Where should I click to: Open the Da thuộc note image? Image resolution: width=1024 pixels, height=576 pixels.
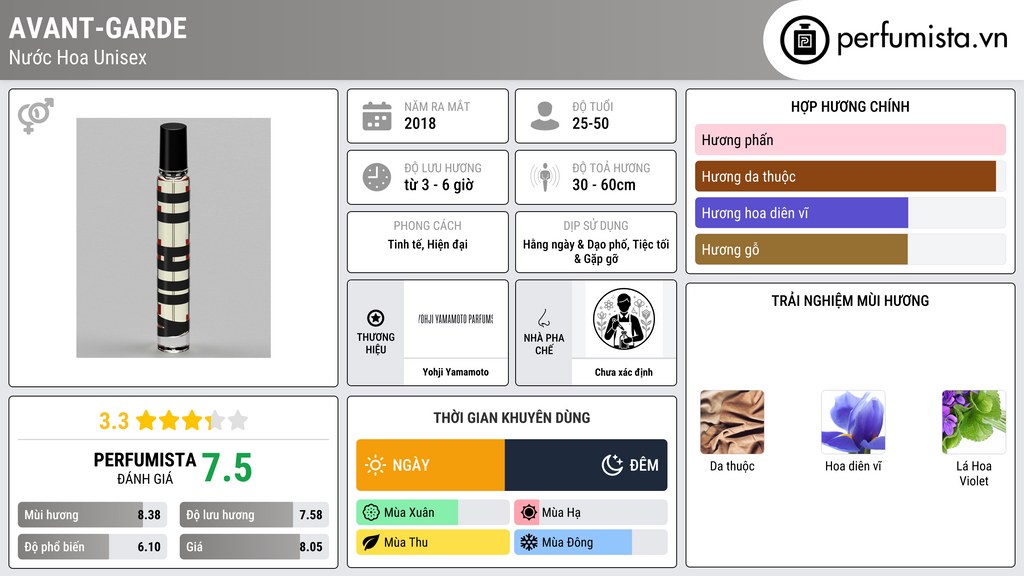(x=732, y=422)
